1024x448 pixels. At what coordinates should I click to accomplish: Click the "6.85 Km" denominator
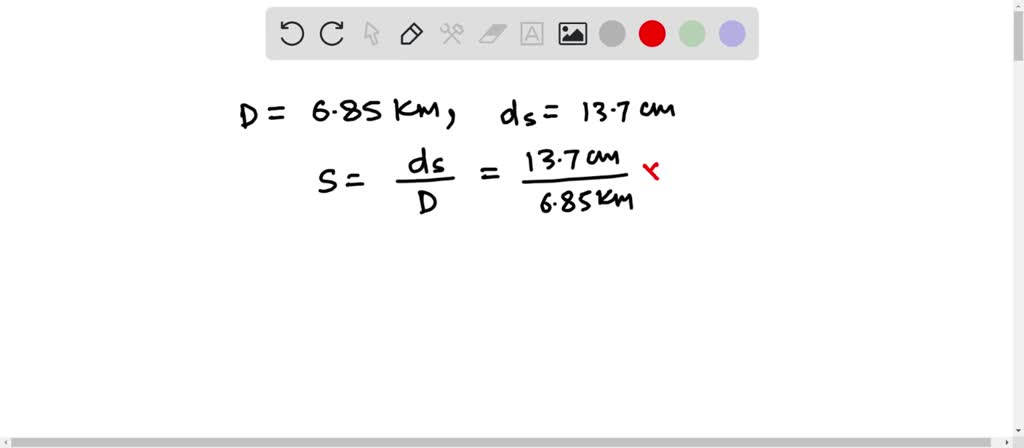pos(586,202)
